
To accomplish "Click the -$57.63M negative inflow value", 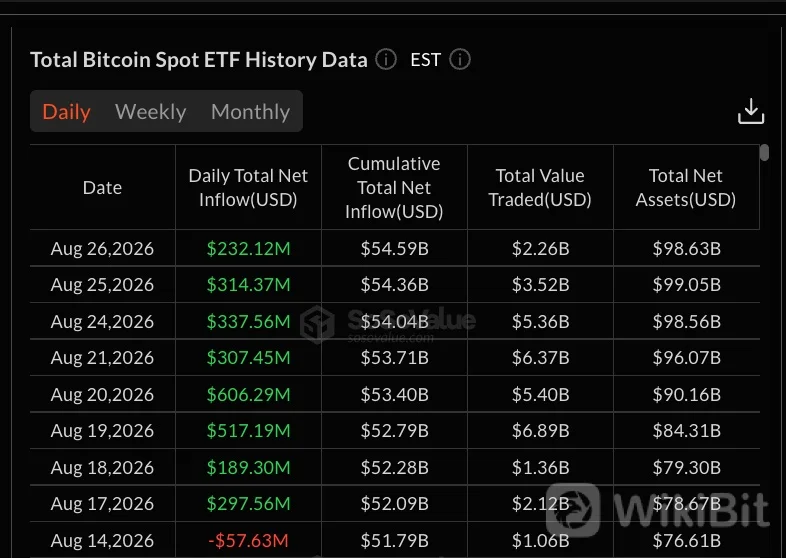I will coord(248,540).
